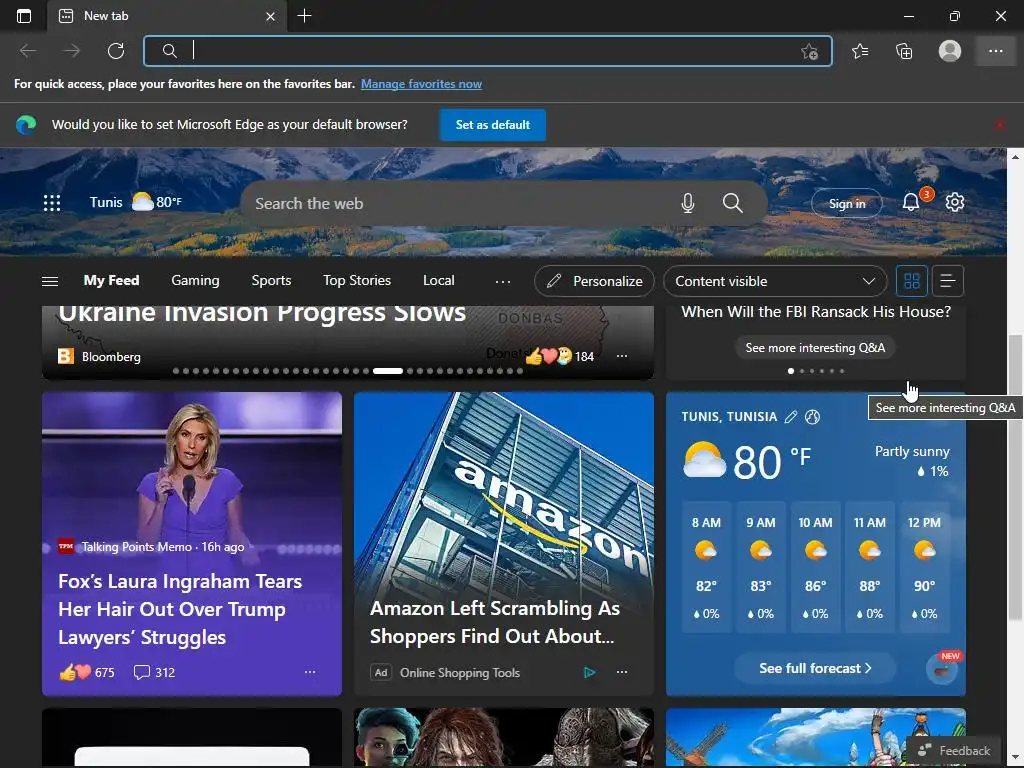Open the tab actions menu icon

(24, 16)
